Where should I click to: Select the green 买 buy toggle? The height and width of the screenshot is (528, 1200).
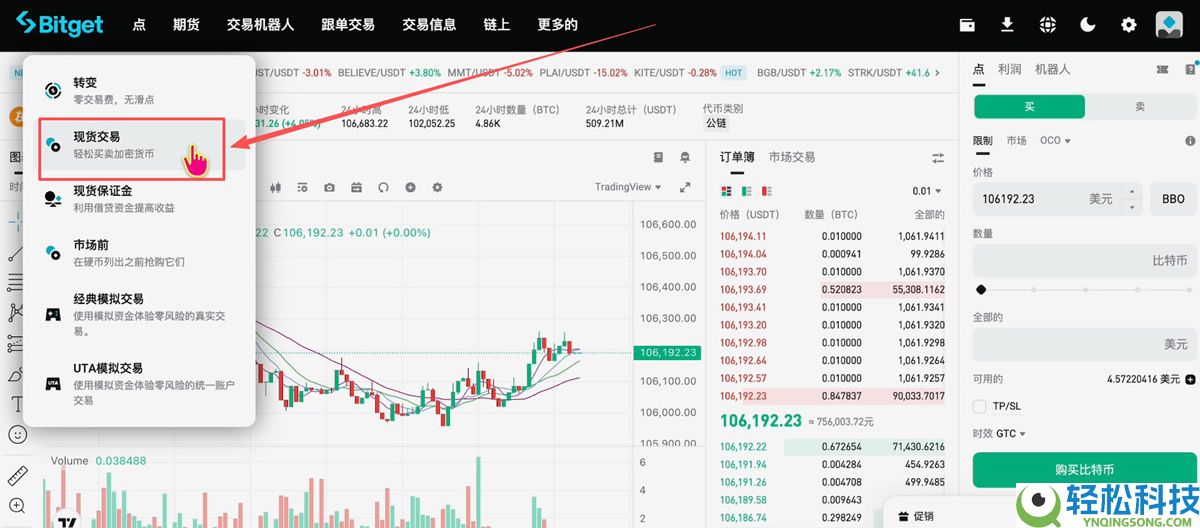pos(1029,106)
